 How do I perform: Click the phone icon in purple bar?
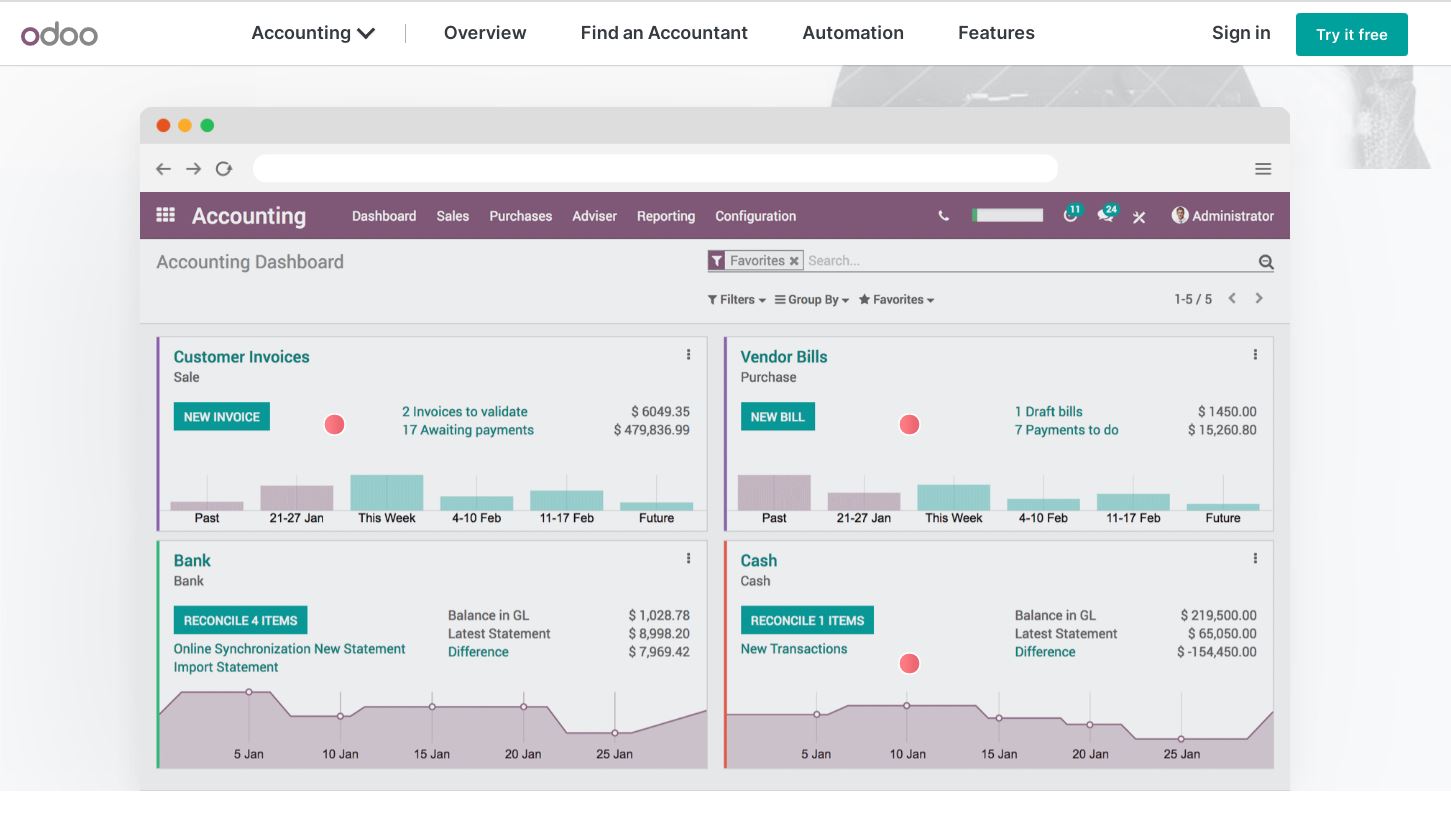click(943, 216)
